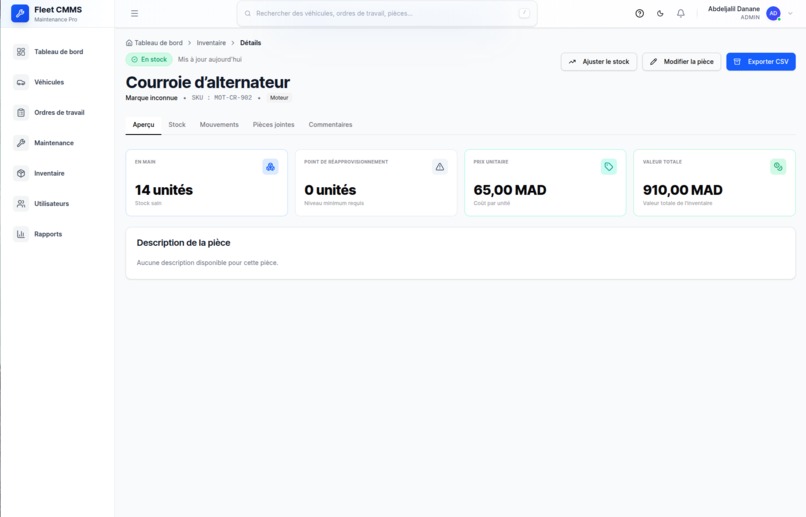Click the Fleet CMMS wrench logo
This screenshot has width=806, height=517.
click(20, 13)
